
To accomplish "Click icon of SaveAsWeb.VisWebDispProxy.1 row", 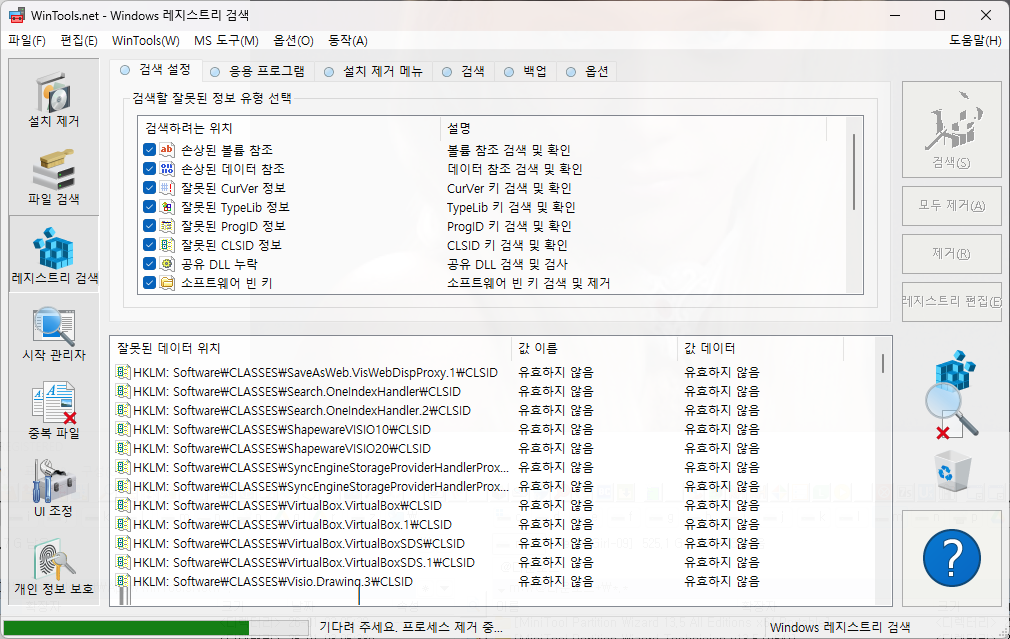I will coord(122,372).
